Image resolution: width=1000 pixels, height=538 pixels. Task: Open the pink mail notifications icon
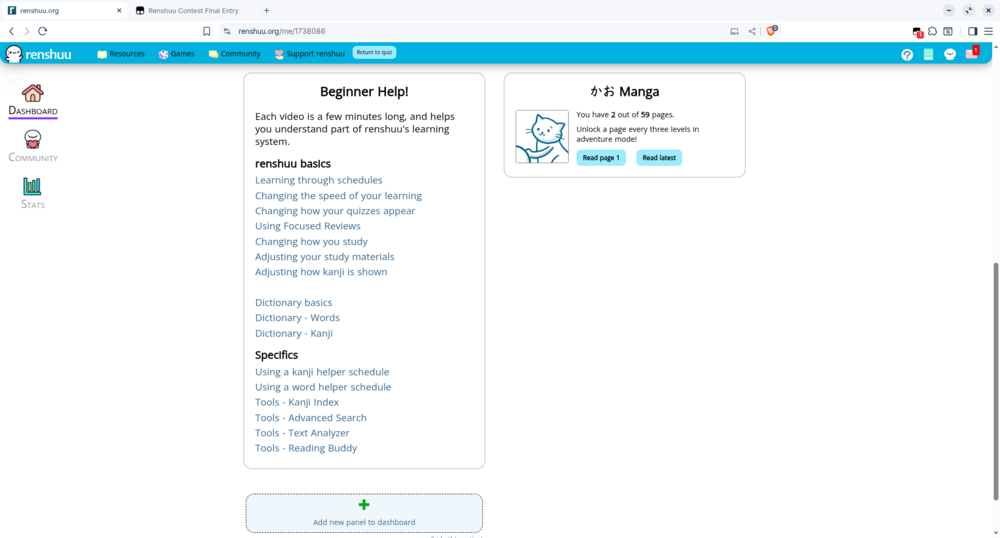(971, 54)
